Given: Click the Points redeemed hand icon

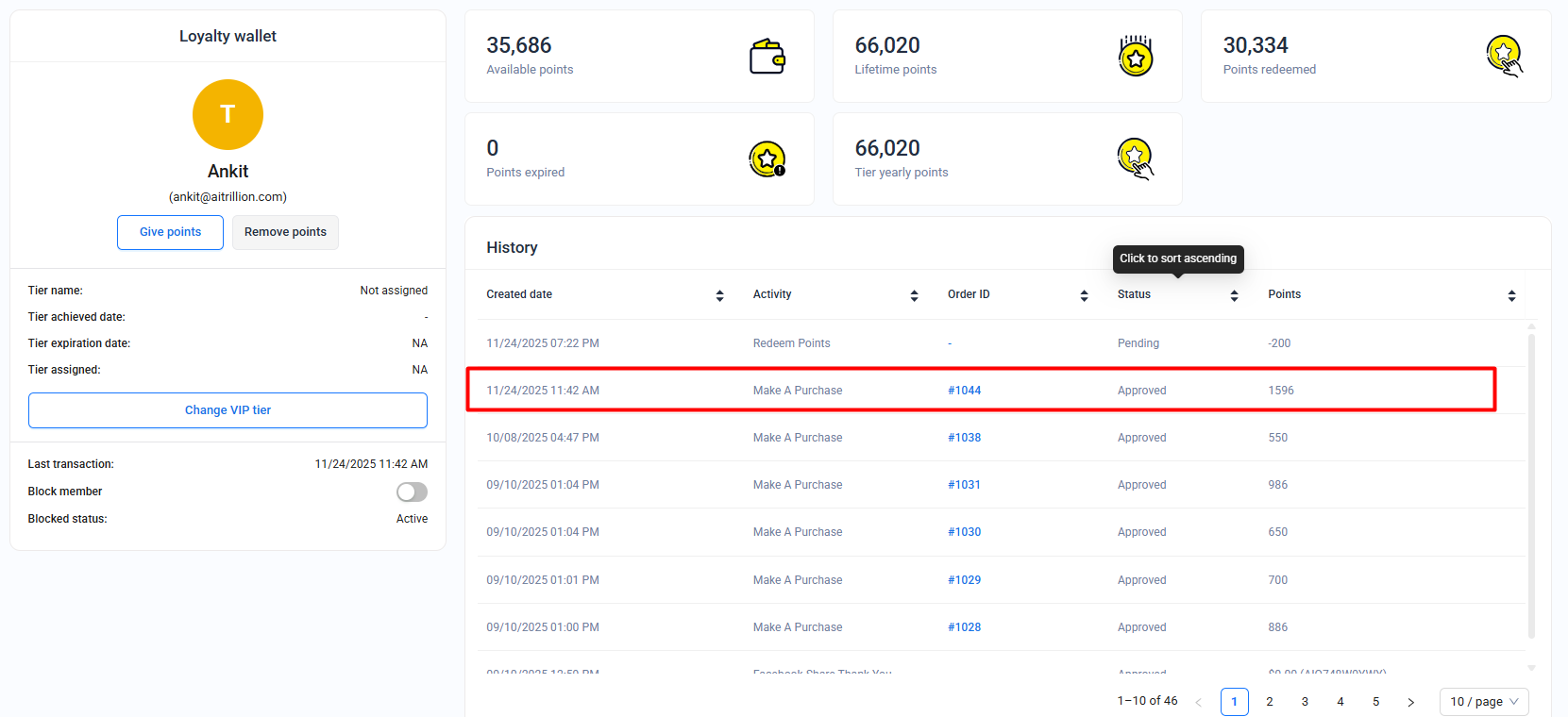Looking at the screenshot, I should (1504, 57).
